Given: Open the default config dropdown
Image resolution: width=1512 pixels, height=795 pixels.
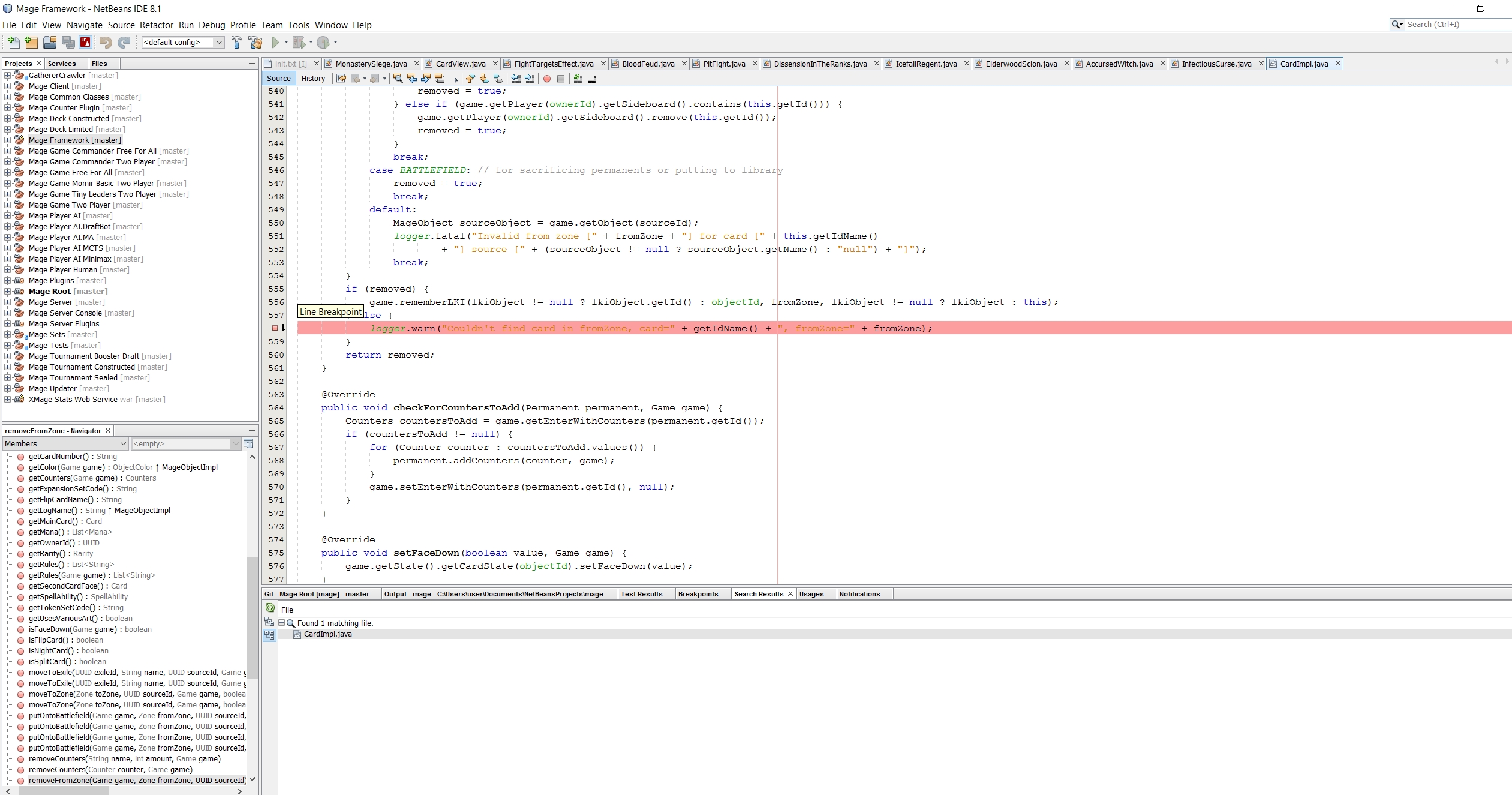Looking at the screenshot, I should point(219,42).
